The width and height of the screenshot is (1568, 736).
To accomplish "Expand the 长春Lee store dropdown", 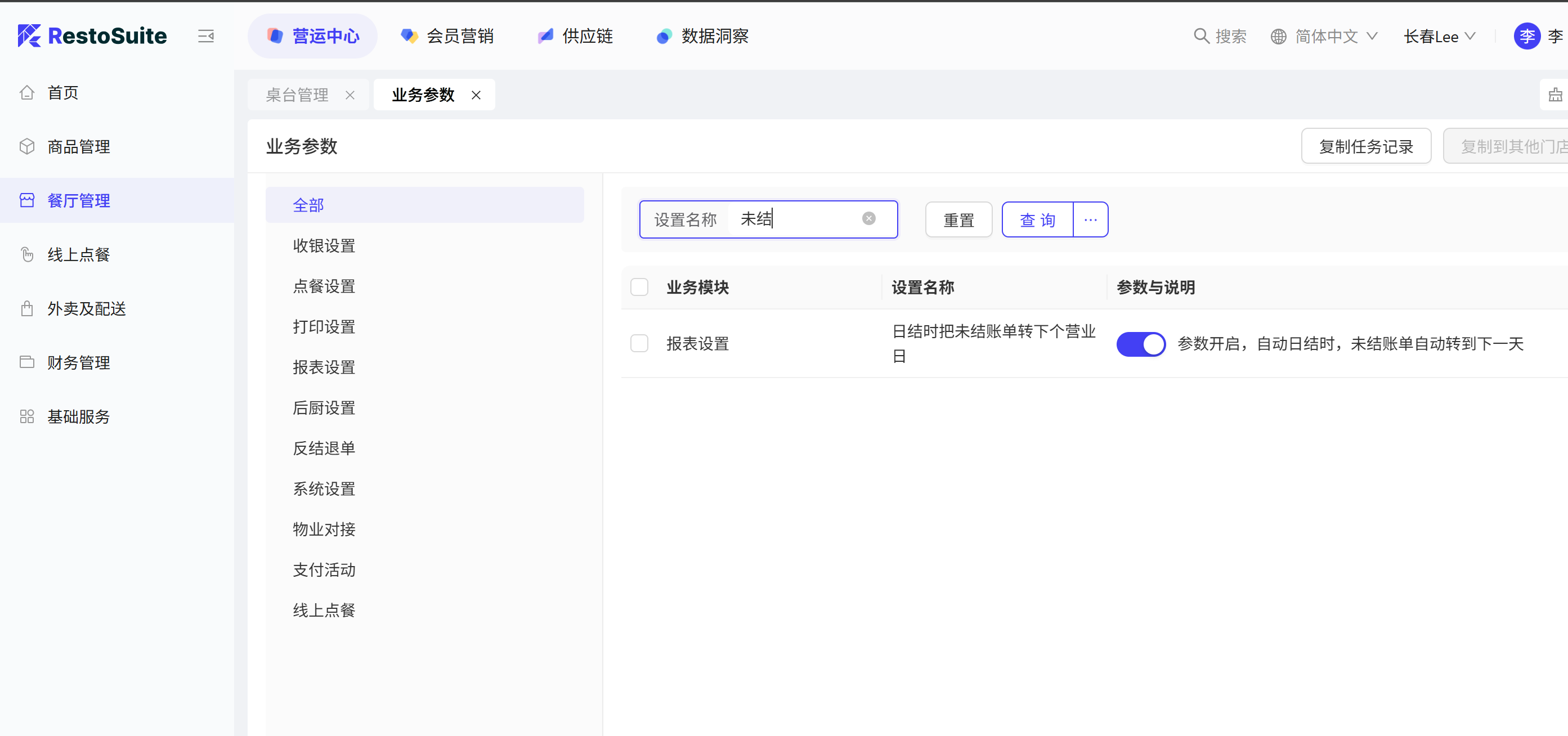I will coord(1439,37).
